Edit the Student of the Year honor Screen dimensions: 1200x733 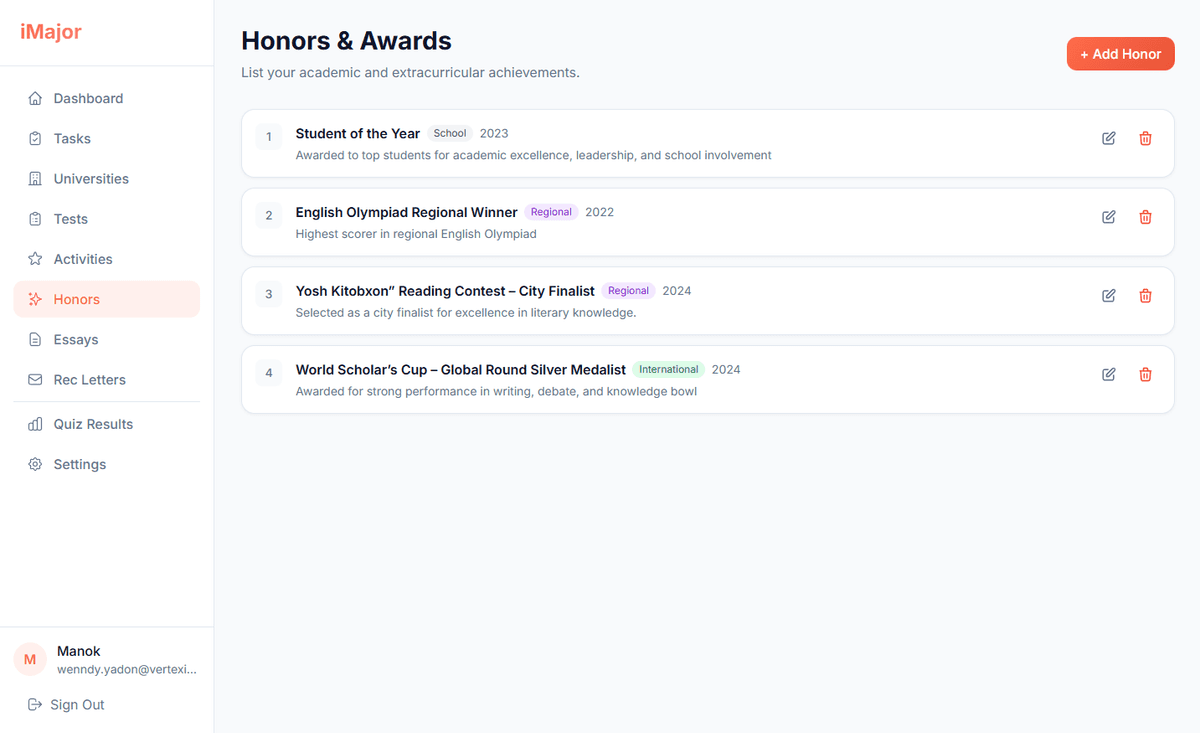point(1108,139)
